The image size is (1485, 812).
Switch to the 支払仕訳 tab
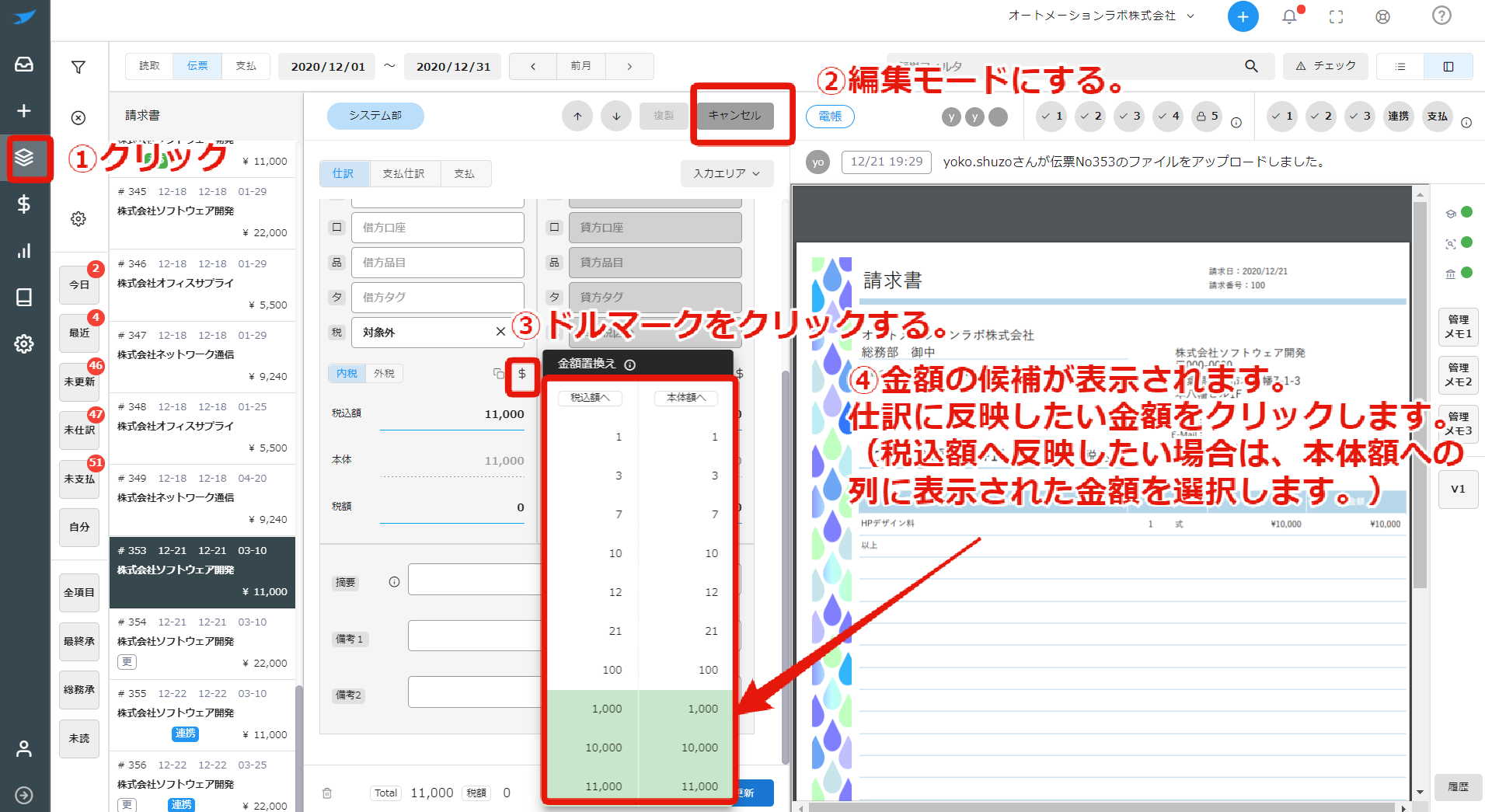404,173
